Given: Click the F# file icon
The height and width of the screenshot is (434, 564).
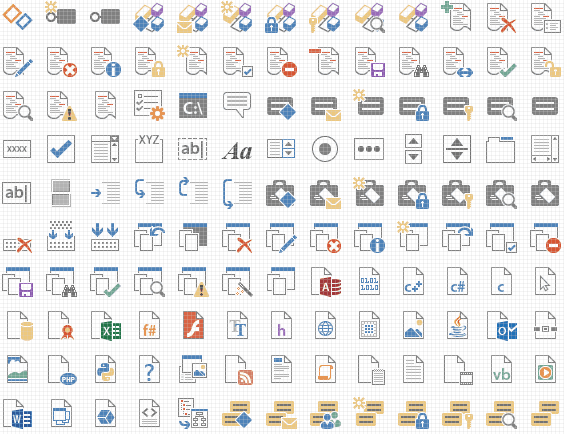Looking at the screenshot, I should tap(149, 325).
